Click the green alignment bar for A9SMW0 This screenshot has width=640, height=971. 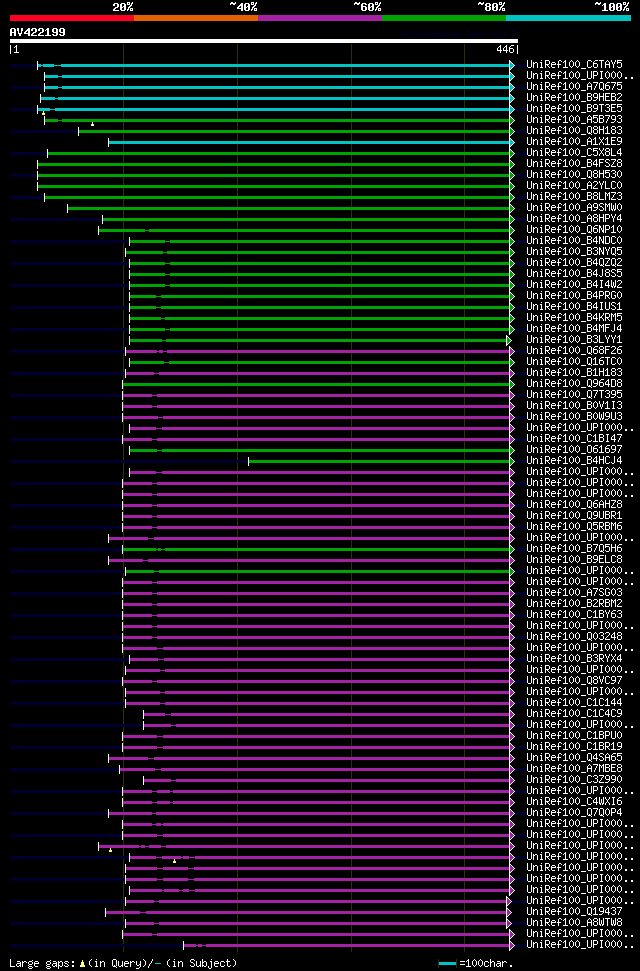289,208
